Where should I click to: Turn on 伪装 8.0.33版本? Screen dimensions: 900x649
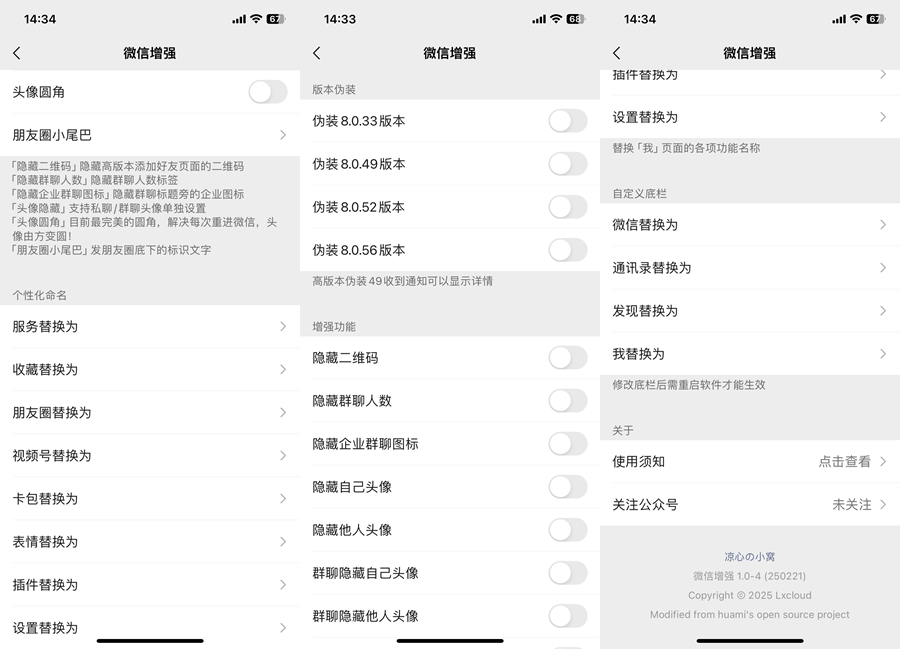click(567, 122)
